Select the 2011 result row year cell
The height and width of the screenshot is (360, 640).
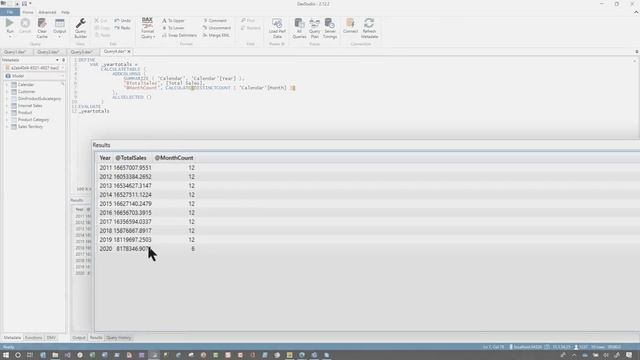tap(105, 168)
